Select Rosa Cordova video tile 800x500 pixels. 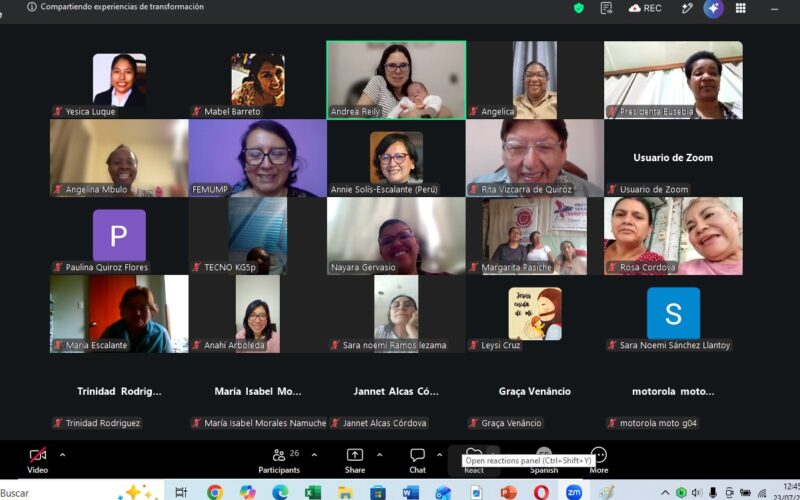(x=673, y=236)
